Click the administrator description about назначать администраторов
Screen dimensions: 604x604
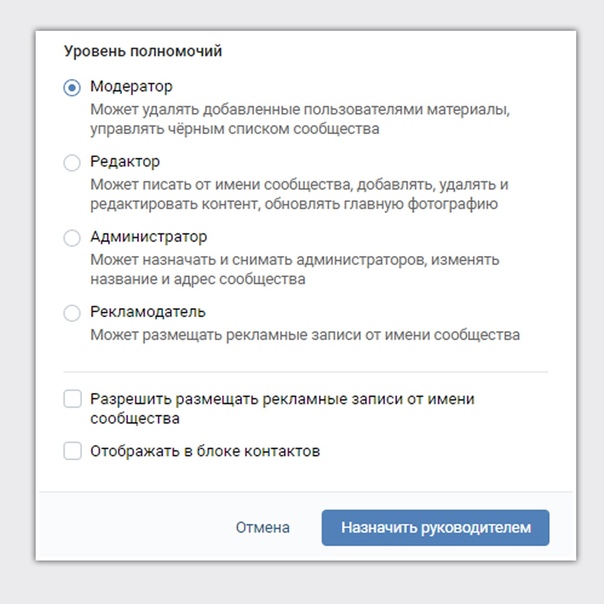(295, 269)
